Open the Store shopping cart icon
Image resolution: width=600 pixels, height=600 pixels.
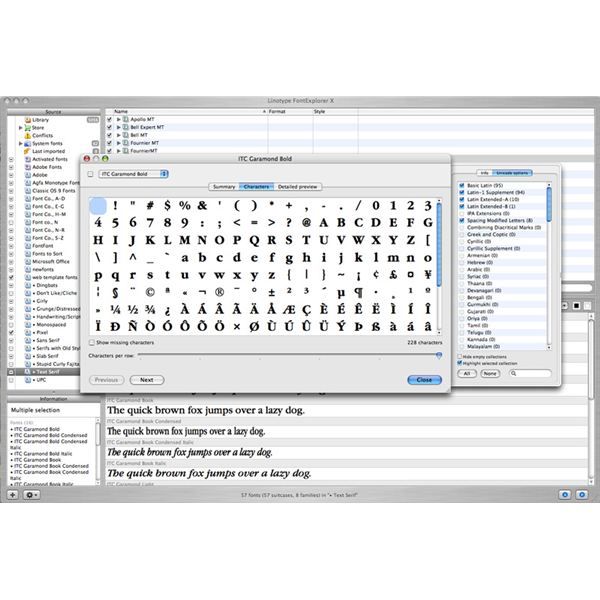coord(28,128)
